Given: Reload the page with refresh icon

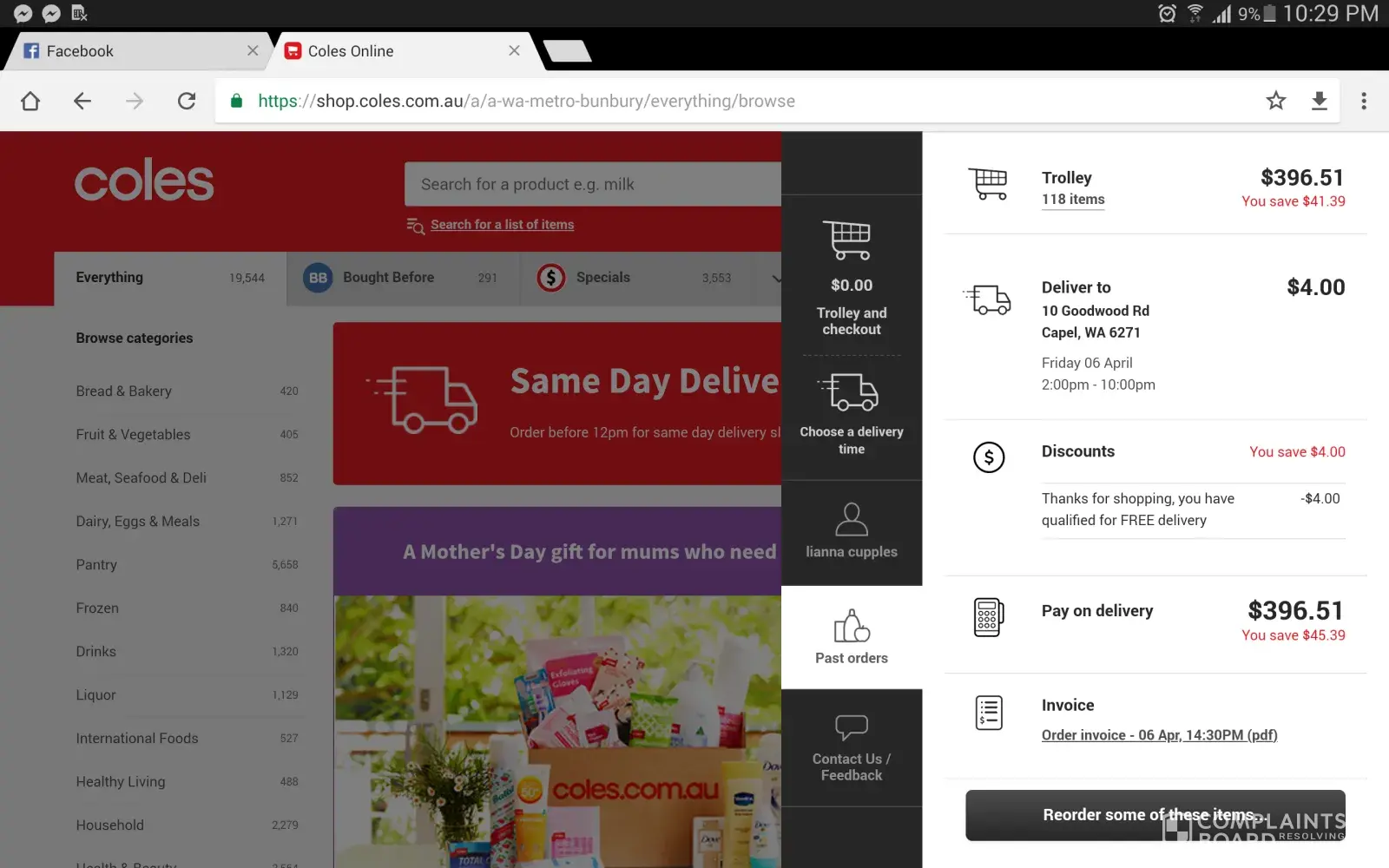Looking at the screenshot, I should click(x=187, y=101).
